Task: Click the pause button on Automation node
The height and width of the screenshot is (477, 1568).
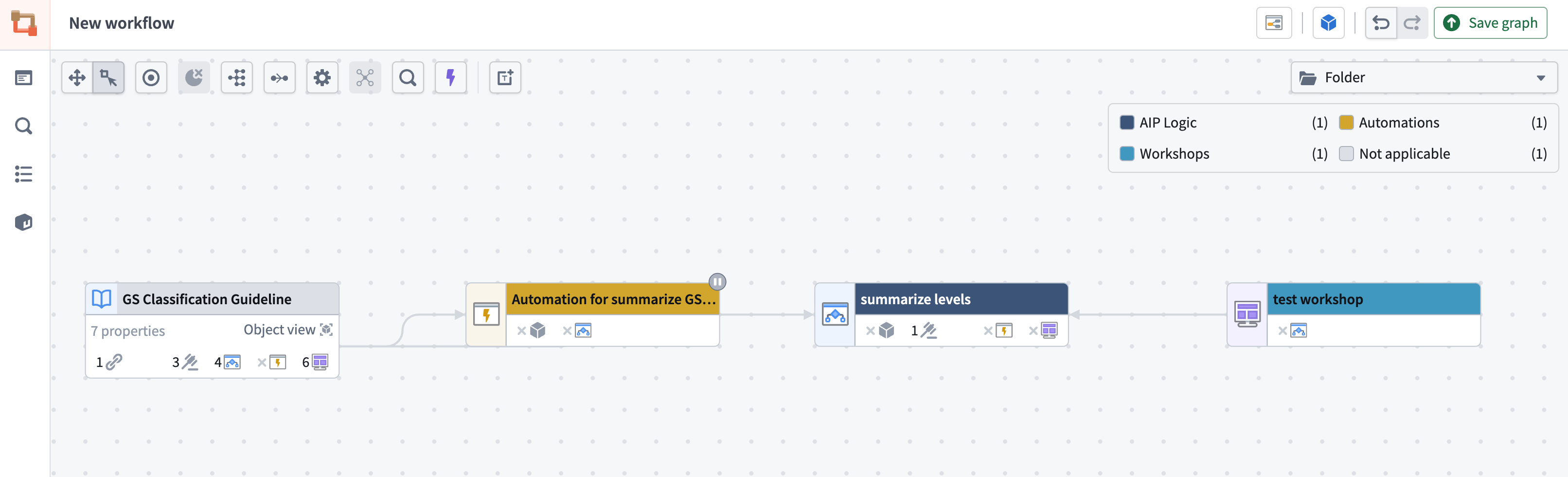Action: 718,281
